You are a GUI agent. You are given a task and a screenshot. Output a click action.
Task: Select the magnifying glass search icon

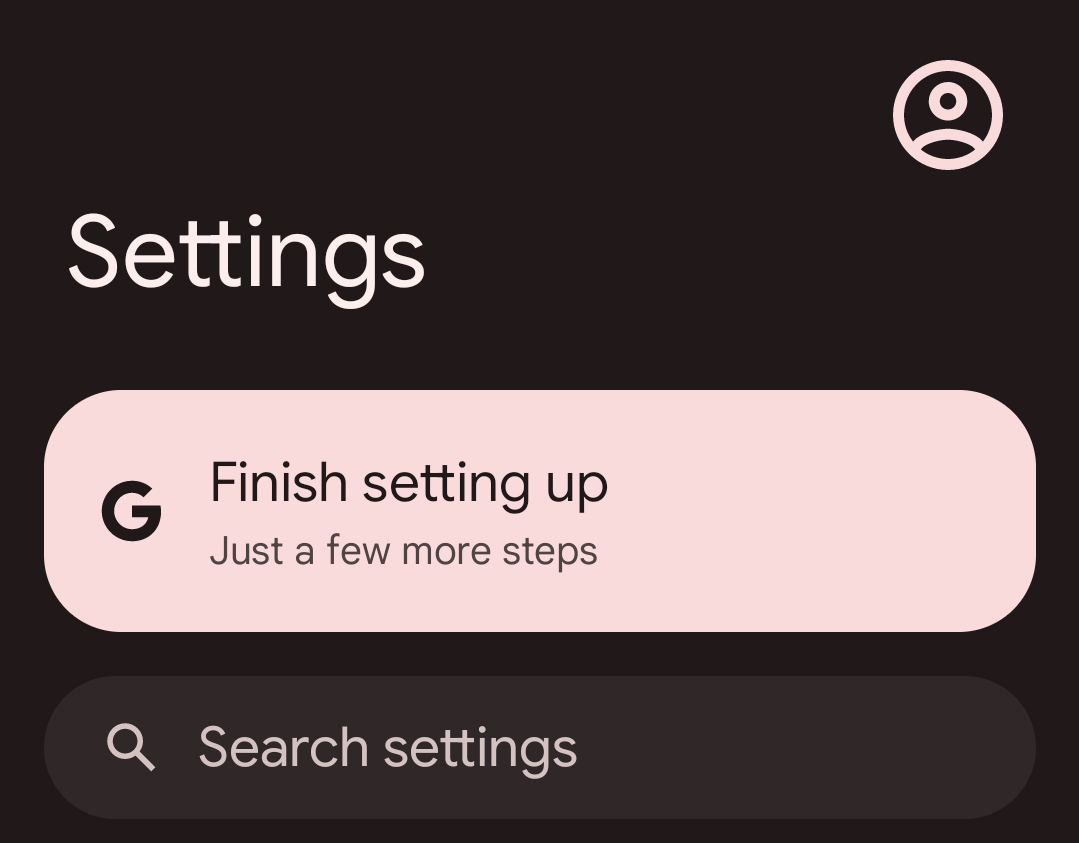[131, 746]
